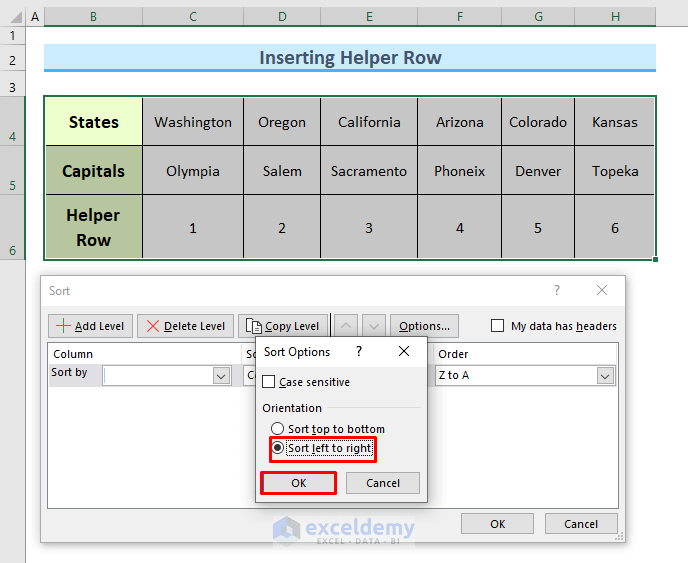Click Delete Level button

(x=186, y=326)
